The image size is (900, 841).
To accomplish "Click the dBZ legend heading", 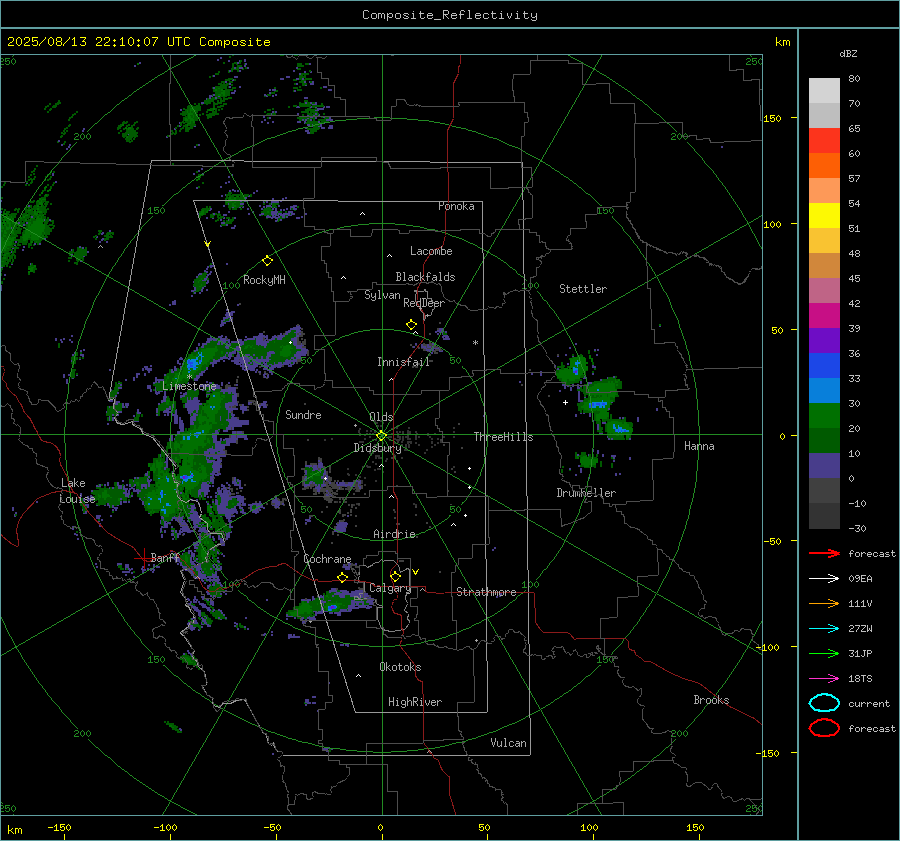I will click(848, 53).
